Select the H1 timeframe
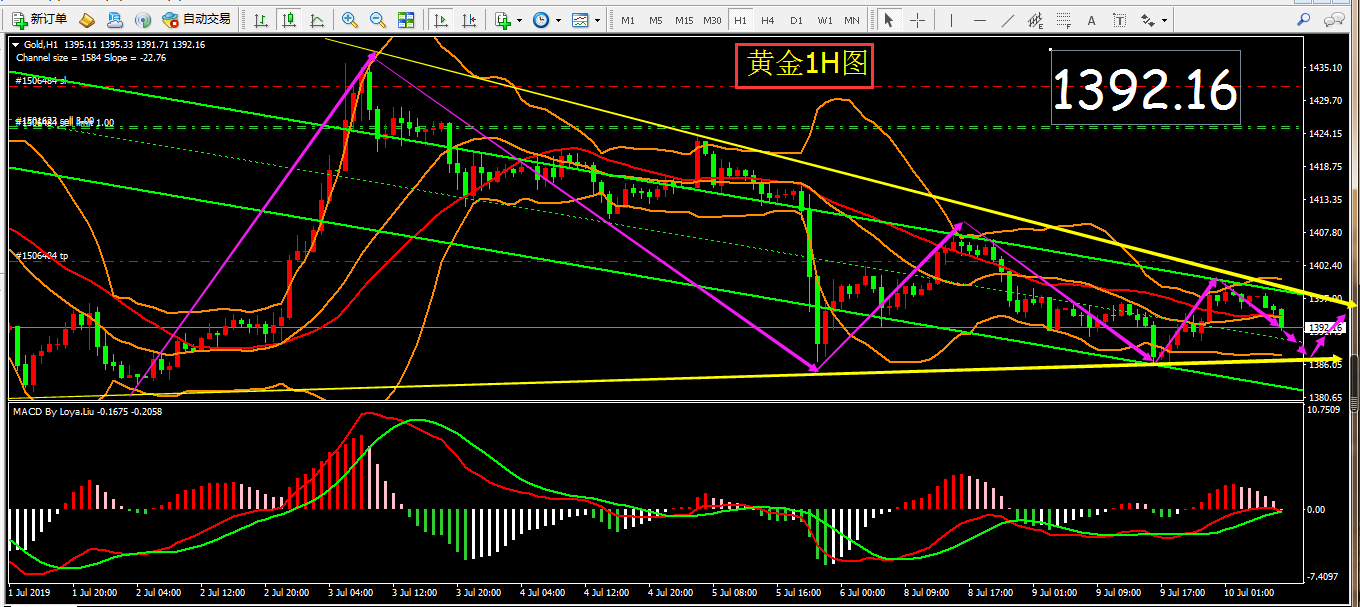The width and height of the screenshot is (1360, 607). (x=740, y=19)
